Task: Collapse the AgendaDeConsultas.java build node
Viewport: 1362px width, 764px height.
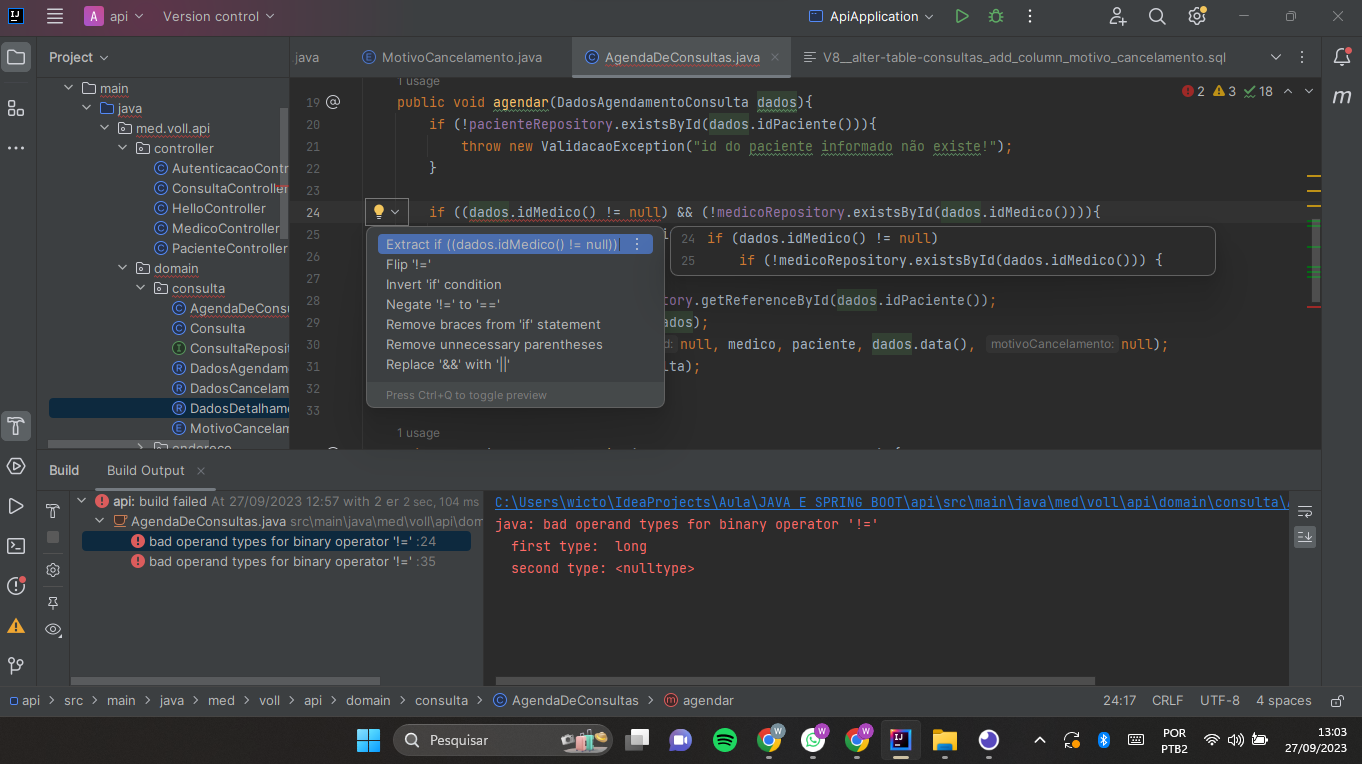Action: pos(100,521)
